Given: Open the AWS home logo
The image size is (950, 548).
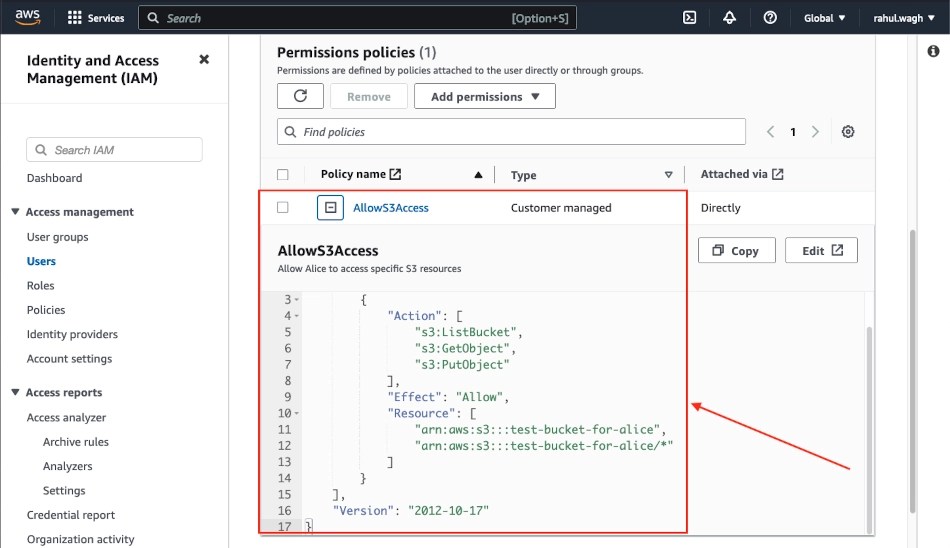Looking at the screenshot, I should [x=28, y=17].
